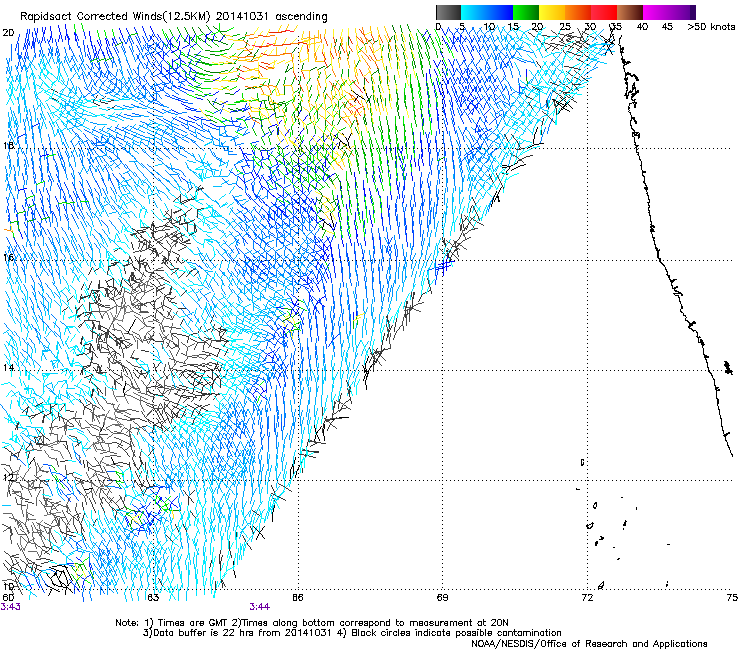Click the longitude axis label '72'
The image size is (740, 650).
(587, 598)
